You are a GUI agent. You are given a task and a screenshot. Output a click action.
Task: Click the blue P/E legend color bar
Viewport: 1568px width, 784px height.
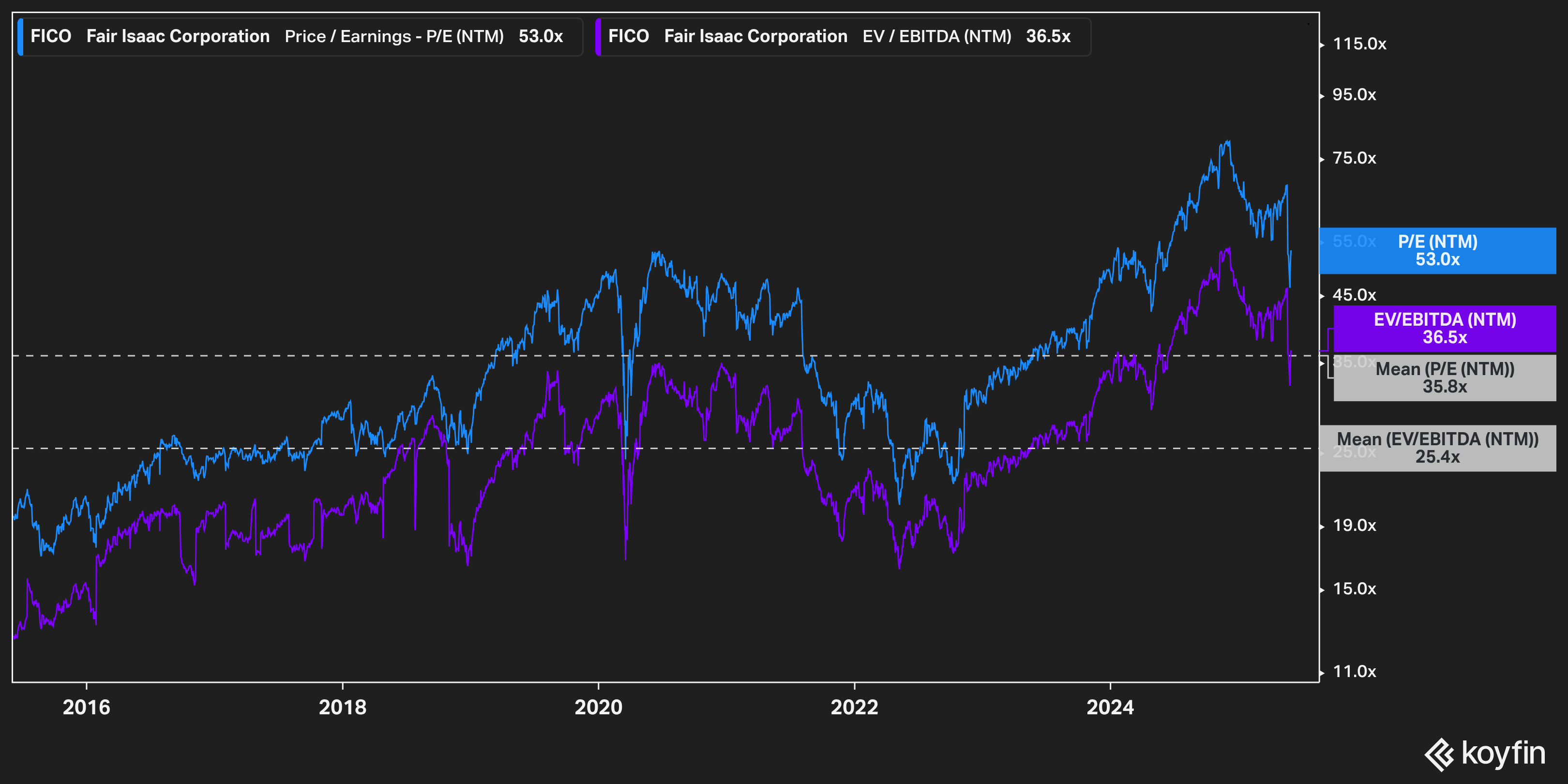coord(20,36)
